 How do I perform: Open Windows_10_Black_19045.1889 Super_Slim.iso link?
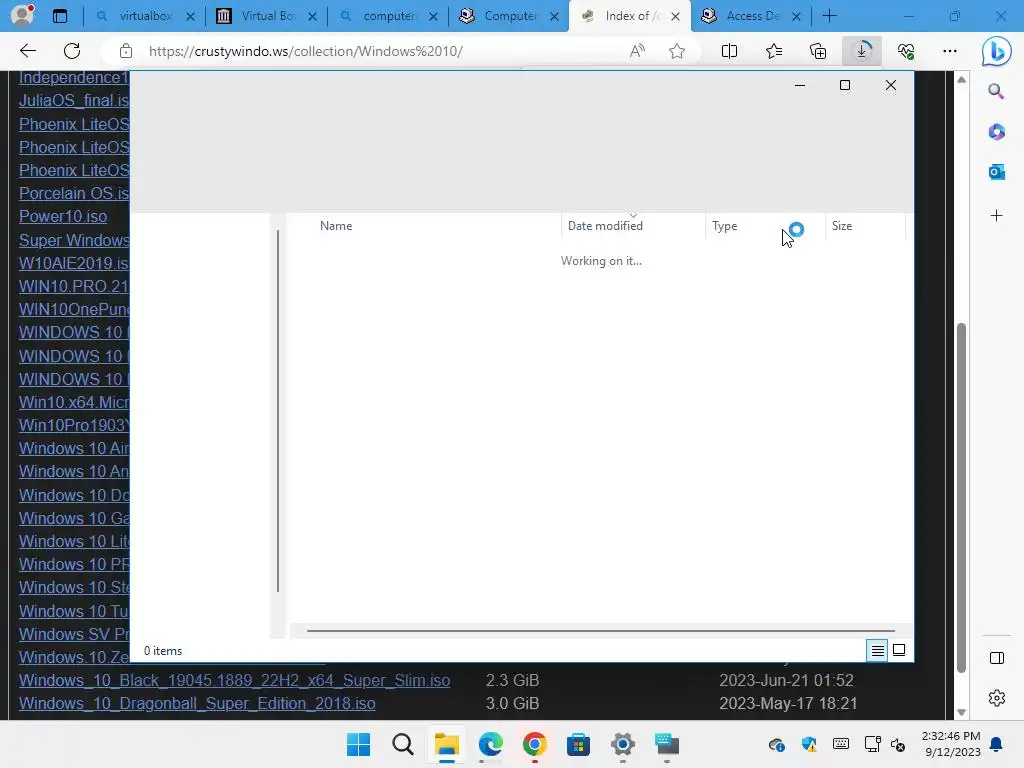pyautogui.click(x=234, y=680)
